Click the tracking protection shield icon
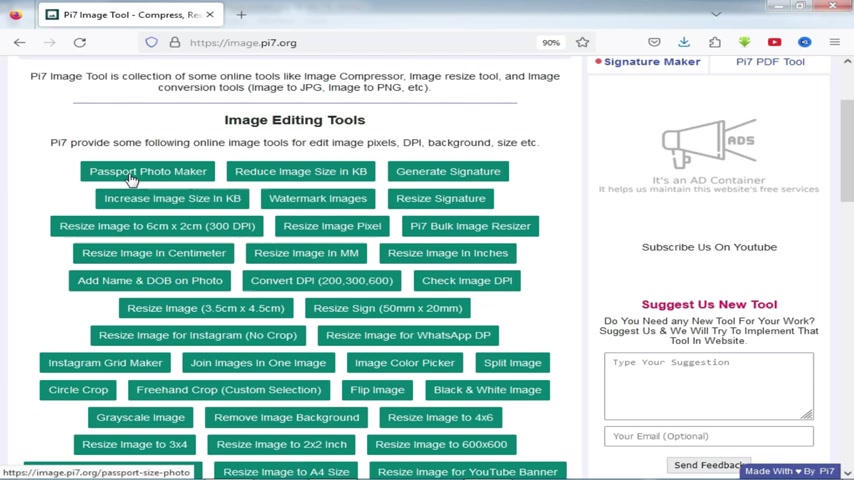Image resolution: width=854 pixels, height=480 pixels. pos(151,42)
